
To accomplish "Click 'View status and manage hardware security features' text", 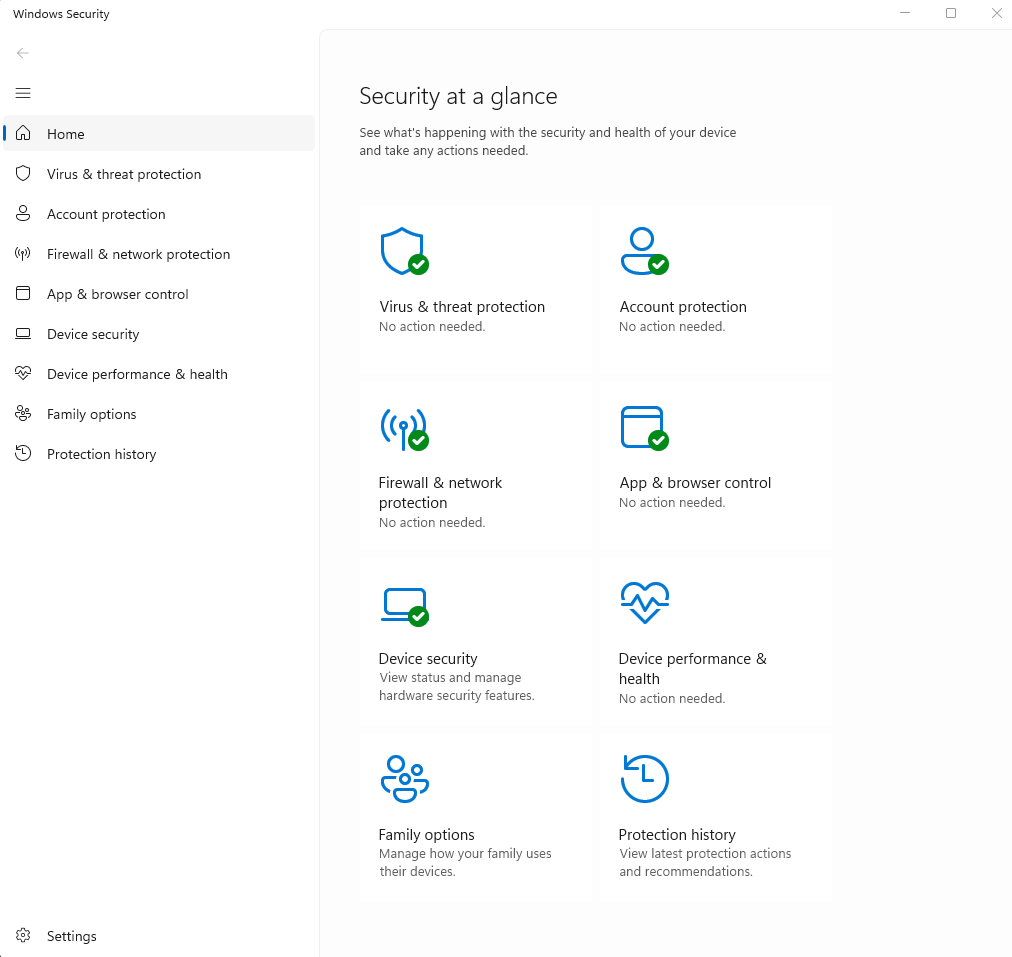I will tap(456, 687).
